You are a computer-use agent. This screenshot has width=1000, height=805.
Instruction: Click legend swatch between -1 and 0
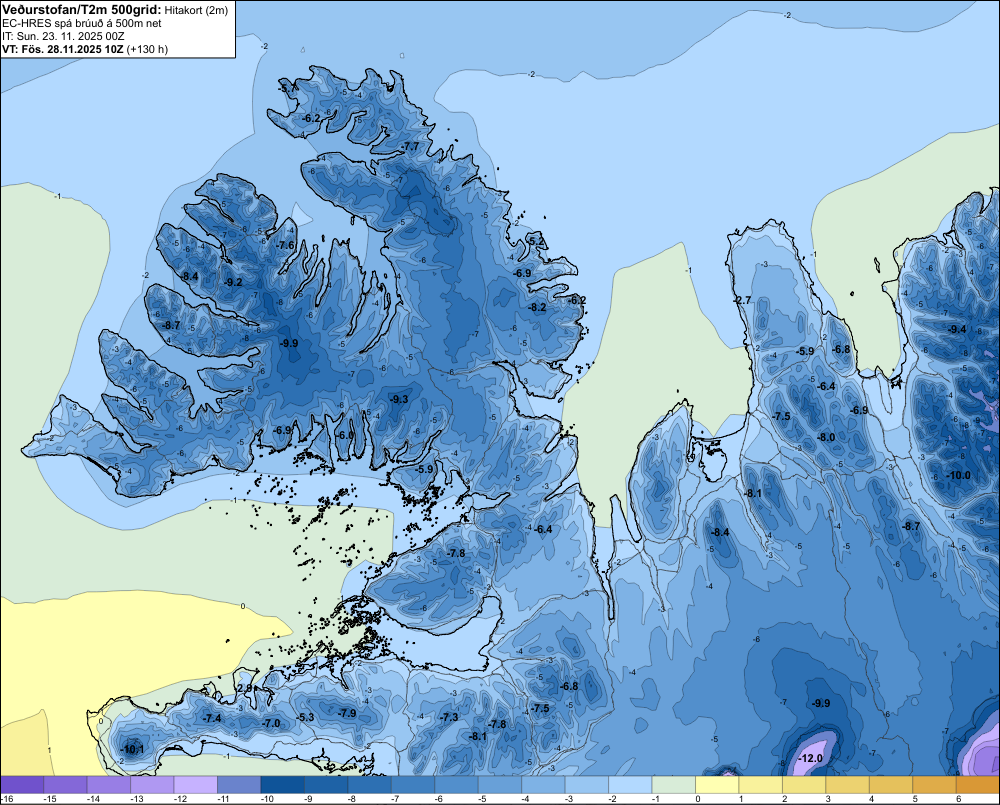coord(673,785)
